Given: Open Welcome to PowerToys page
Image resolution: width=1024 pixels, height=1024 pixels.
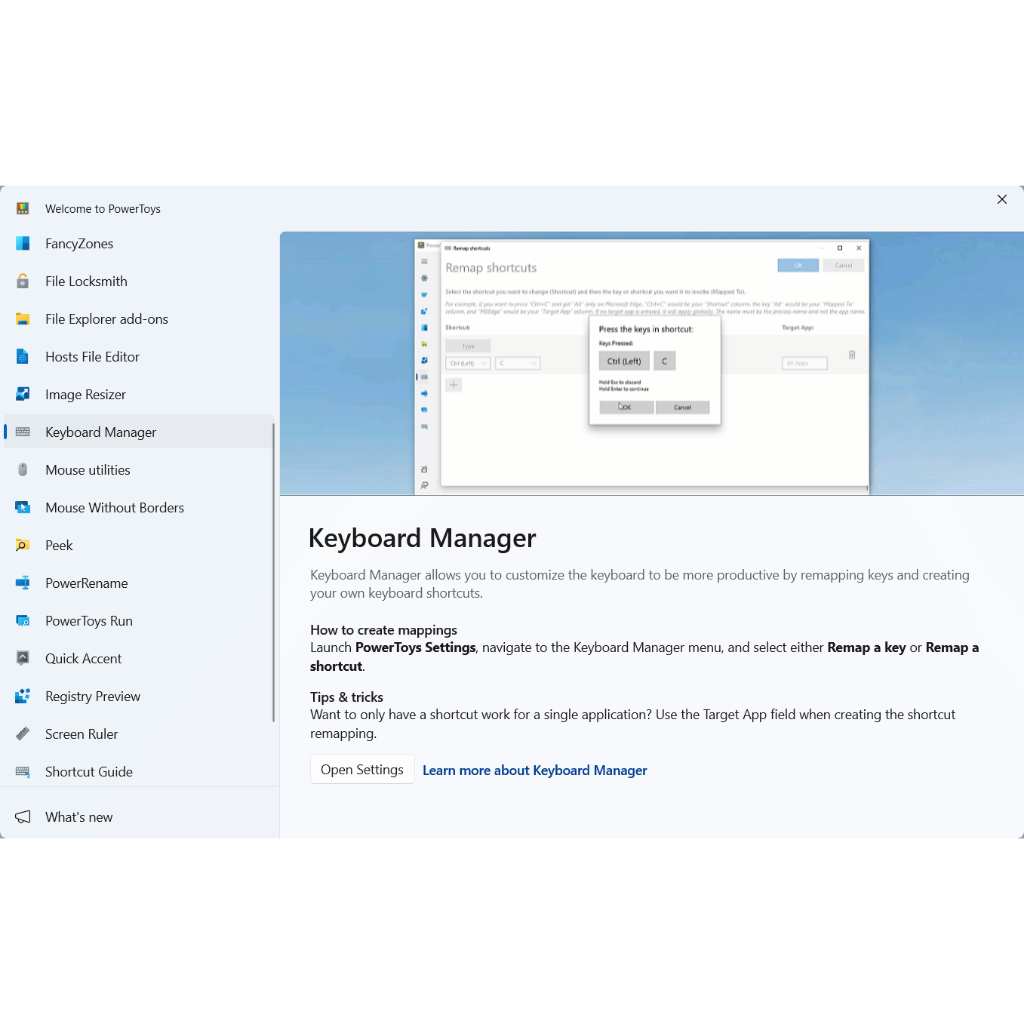Looking at the screenshot, I should (102, 209).
